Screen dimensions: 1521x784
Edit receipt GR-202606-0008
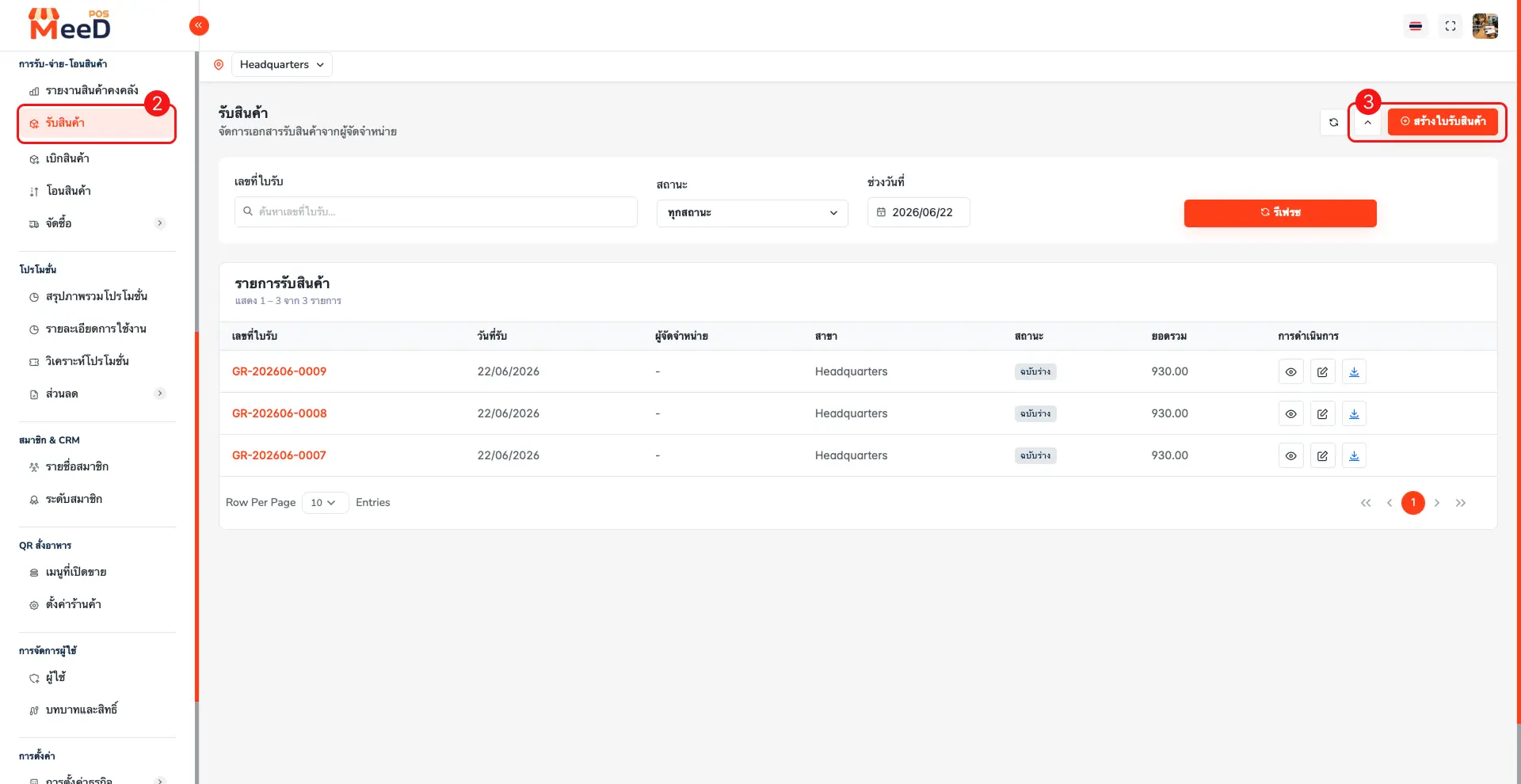pyautogui.click(x=1323, y=413)
